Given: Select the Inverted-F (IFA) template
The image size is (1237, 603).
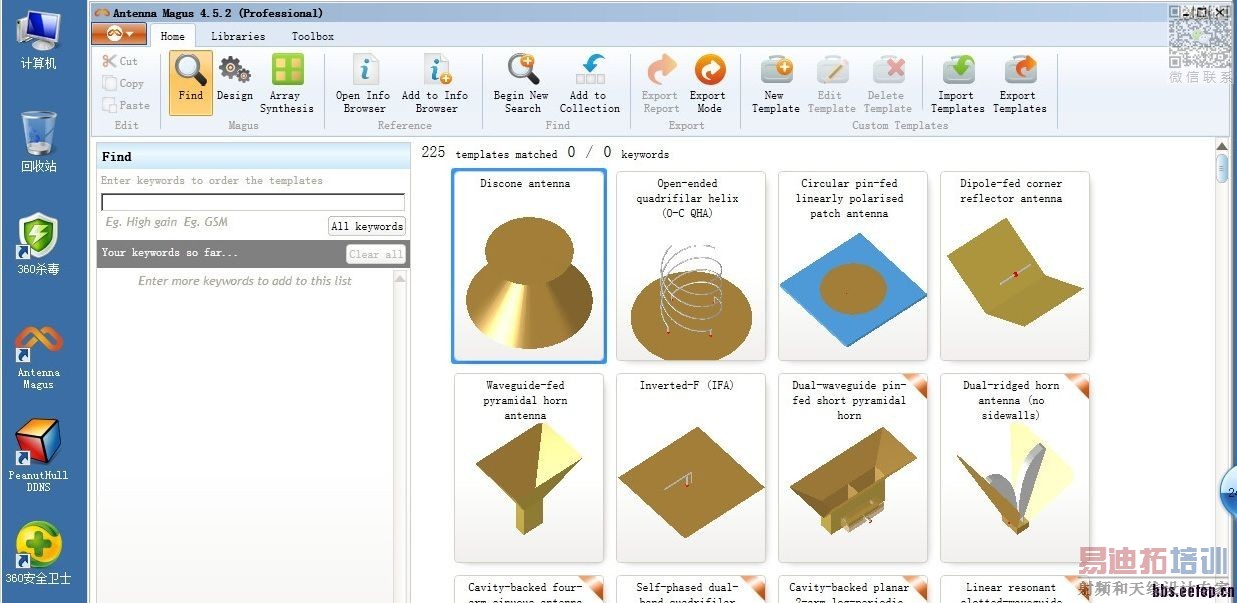Looking at the screenshot, I should [691, 468].
